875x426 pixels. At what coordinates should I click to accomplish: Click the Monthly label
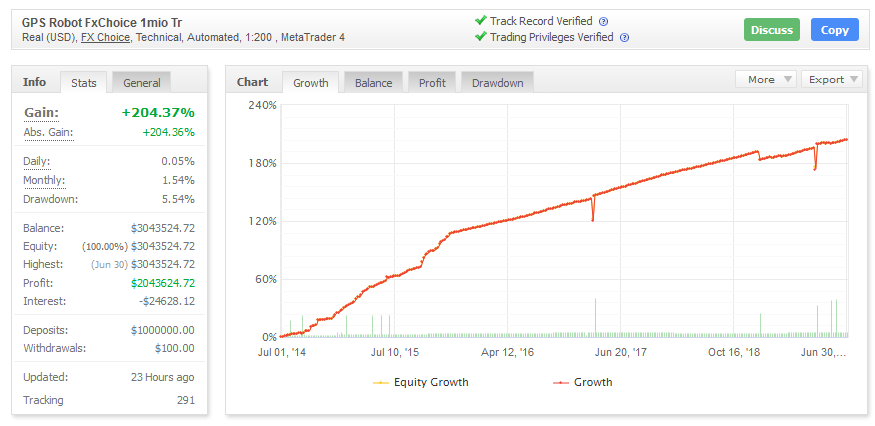[45, 180]
